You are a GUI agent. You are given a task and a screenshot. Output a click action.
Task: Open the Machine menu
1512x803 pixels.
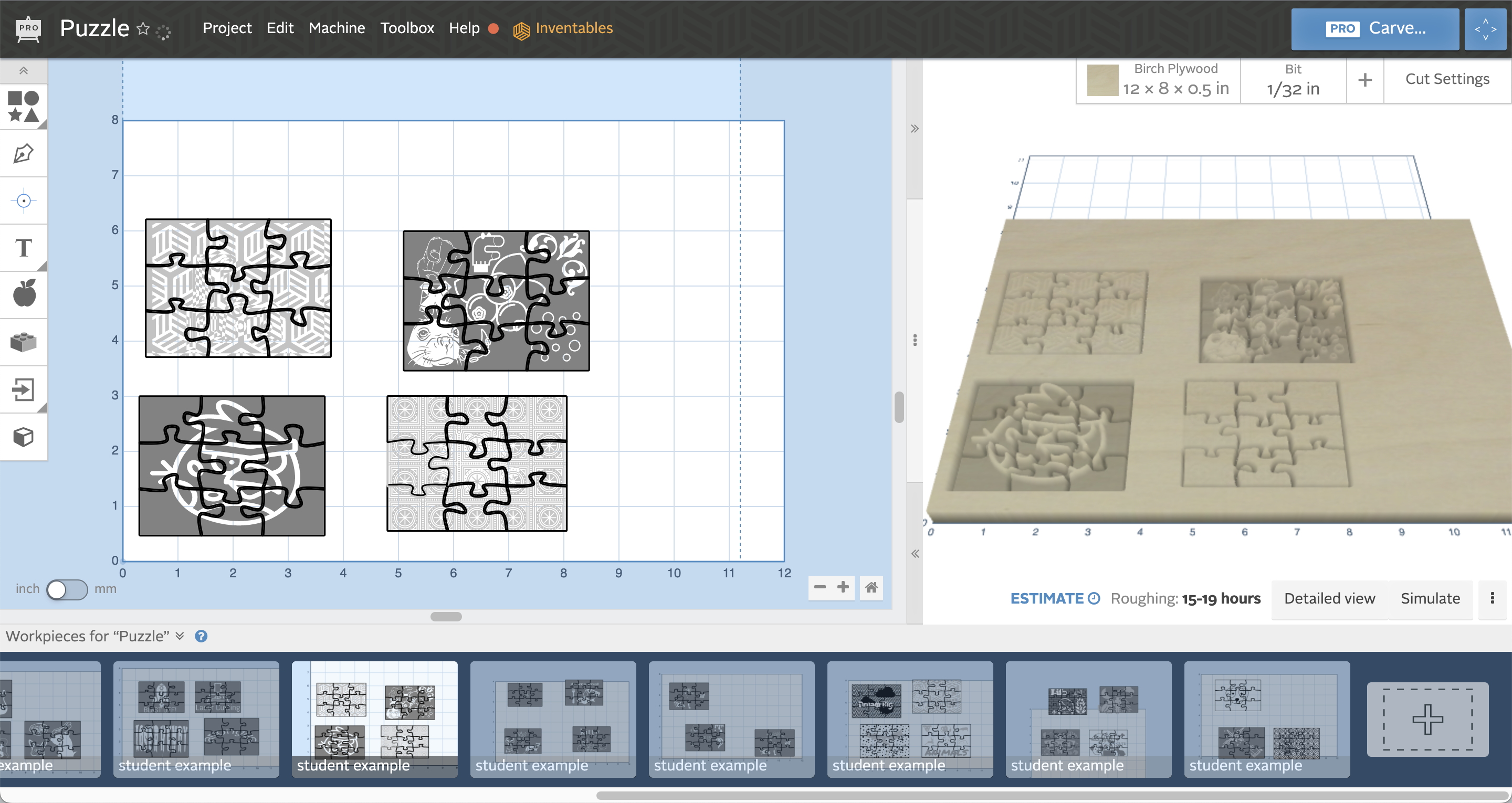pos(337,28)
